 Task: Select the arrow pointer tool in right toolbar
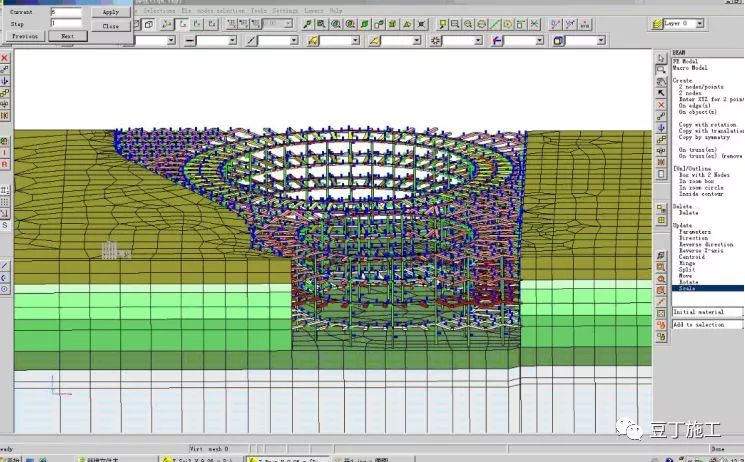tap(661, 58)
